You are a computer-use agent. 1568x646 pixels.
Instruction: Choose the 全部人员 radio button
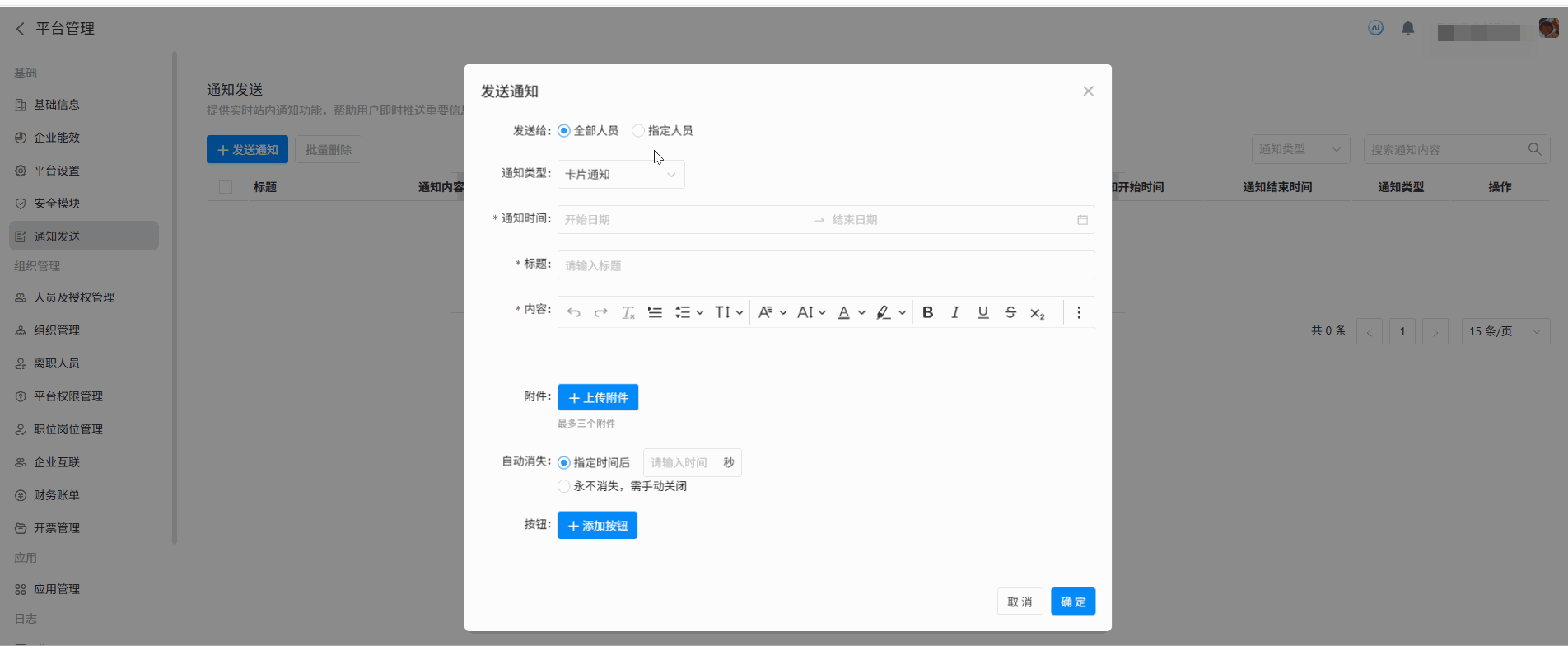(564, 131)
